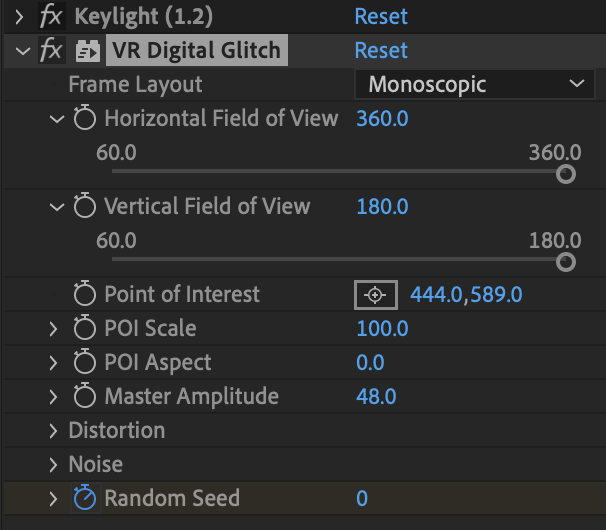This screenshot has width=606, height=530.
Task: Expand the Distortion property group
Action: point(53,431)
